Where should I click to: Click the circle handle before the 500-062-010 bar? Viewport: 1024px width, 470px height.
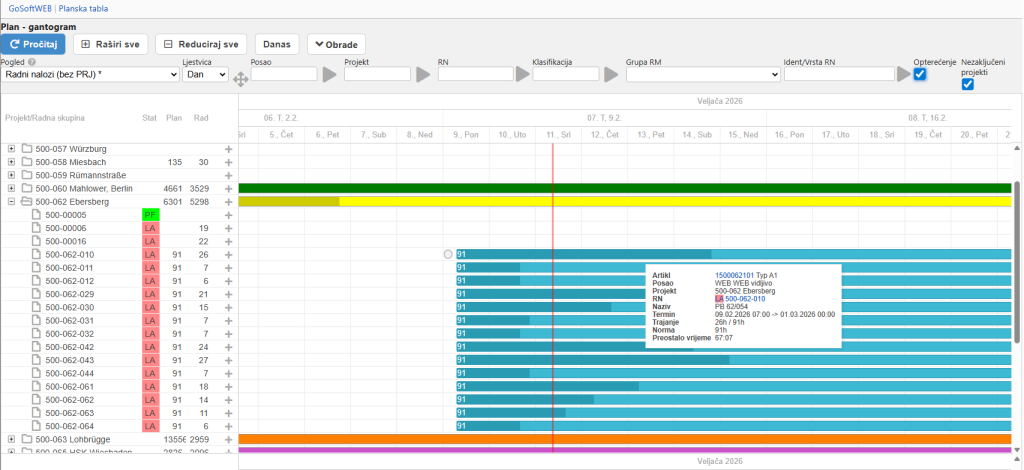click(448, 255)
